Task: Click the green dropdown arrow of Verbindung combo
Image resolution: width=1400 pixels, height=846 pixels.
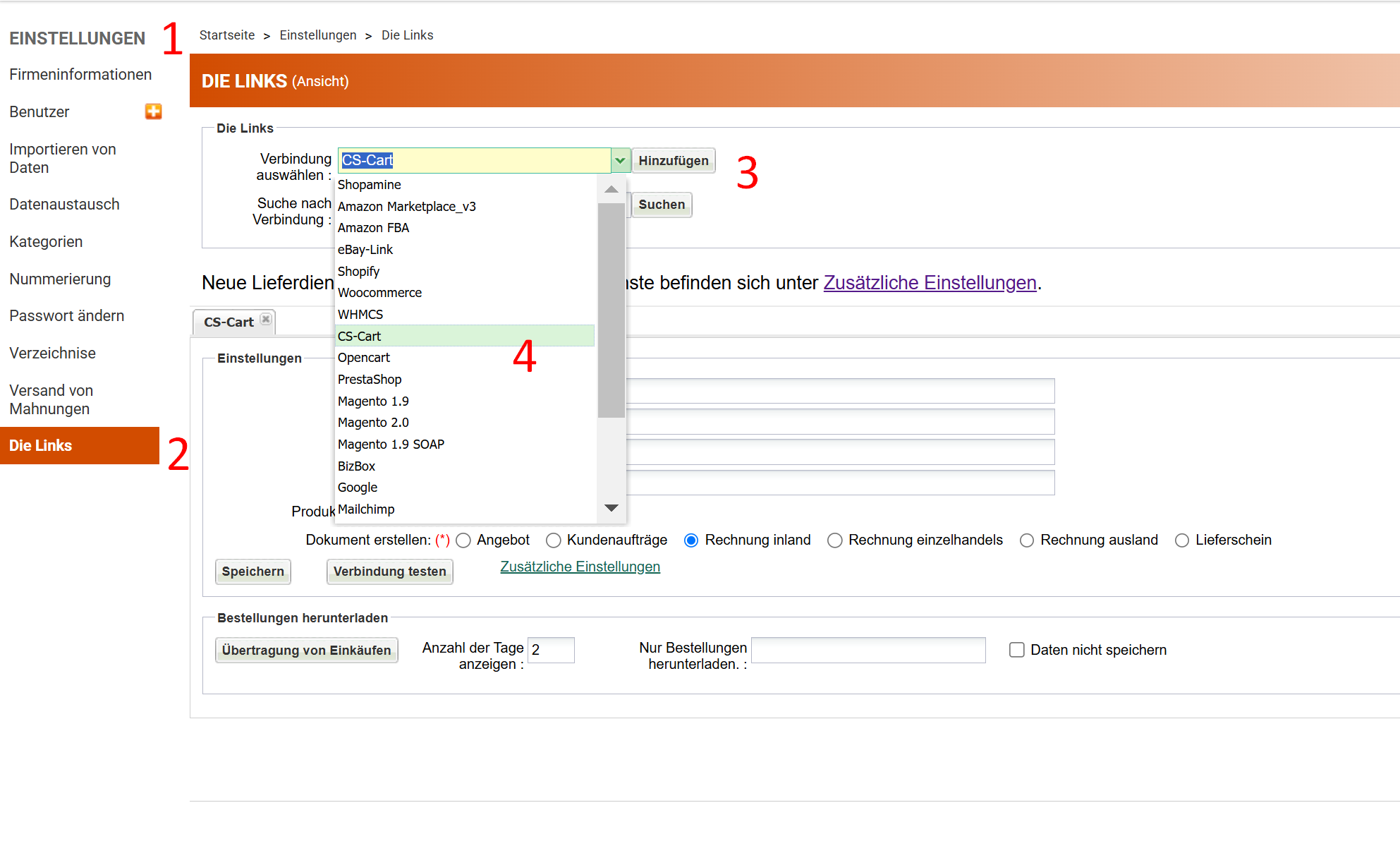Action: [x=619, y=160]
